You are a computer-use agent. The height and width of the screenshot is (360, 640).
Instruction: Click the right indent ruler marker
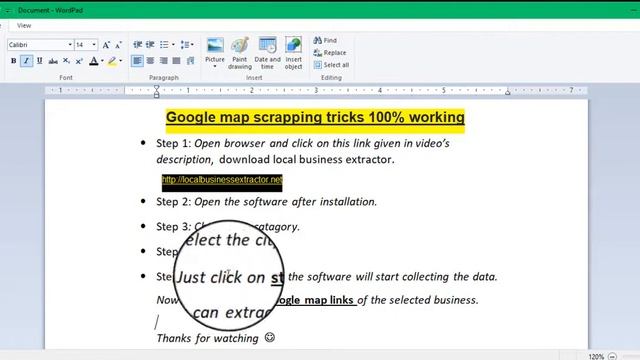pos(507,92)
